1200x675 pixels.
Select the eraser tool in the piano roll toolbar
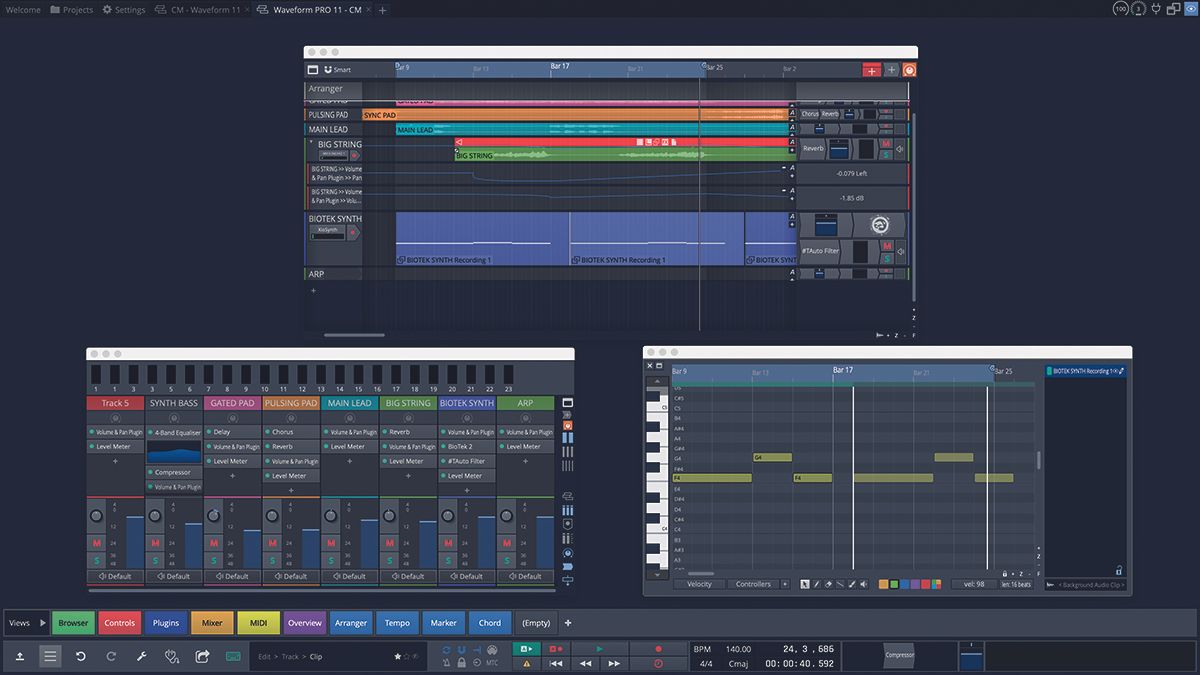coord(828,584)
